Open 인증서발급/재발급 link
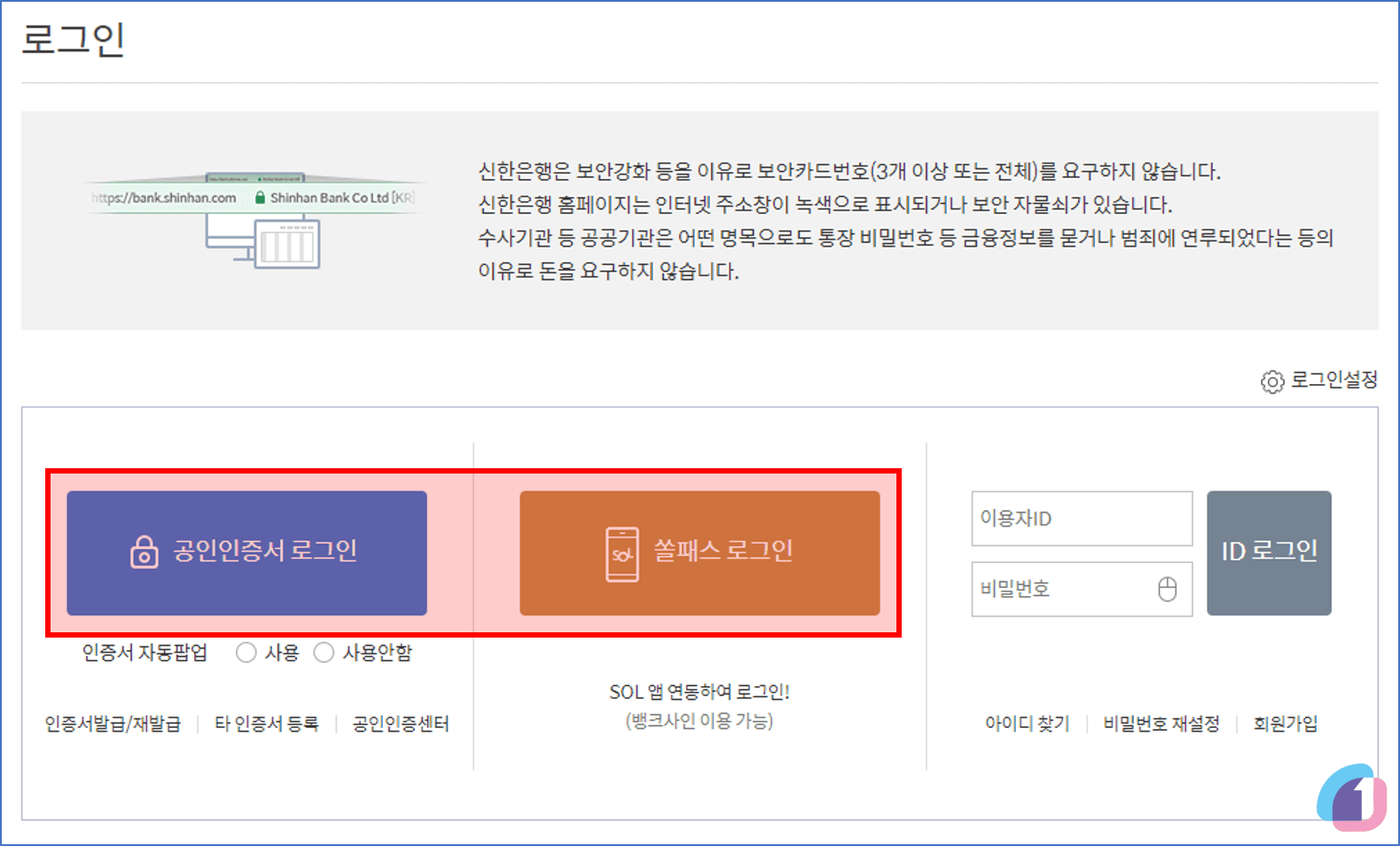The width and height of the screenshot is (1400, 846). click(x=113, y=724)
